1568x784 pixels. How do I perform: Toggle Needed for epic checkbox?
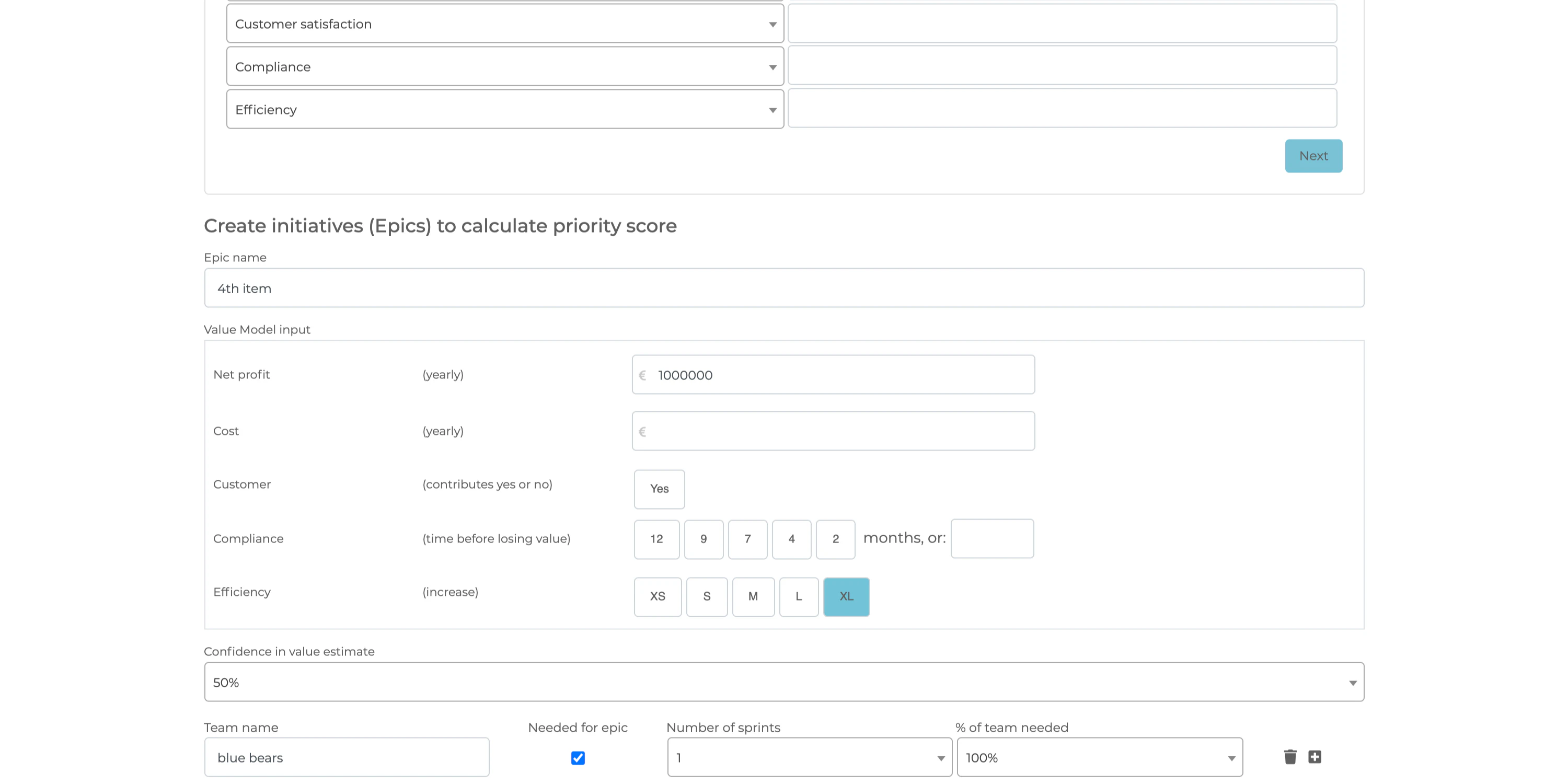[578, 758]
